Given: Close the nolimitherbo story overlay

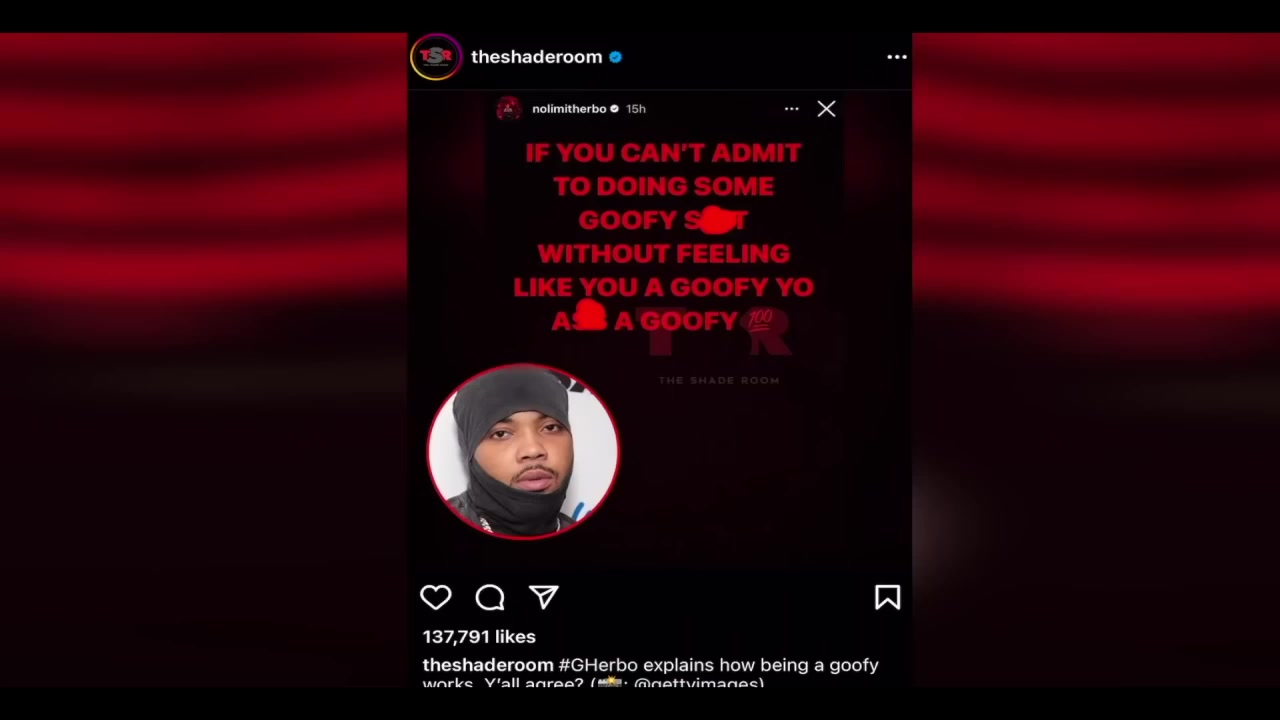Looking at the screenshot, I should coord(826,108).
